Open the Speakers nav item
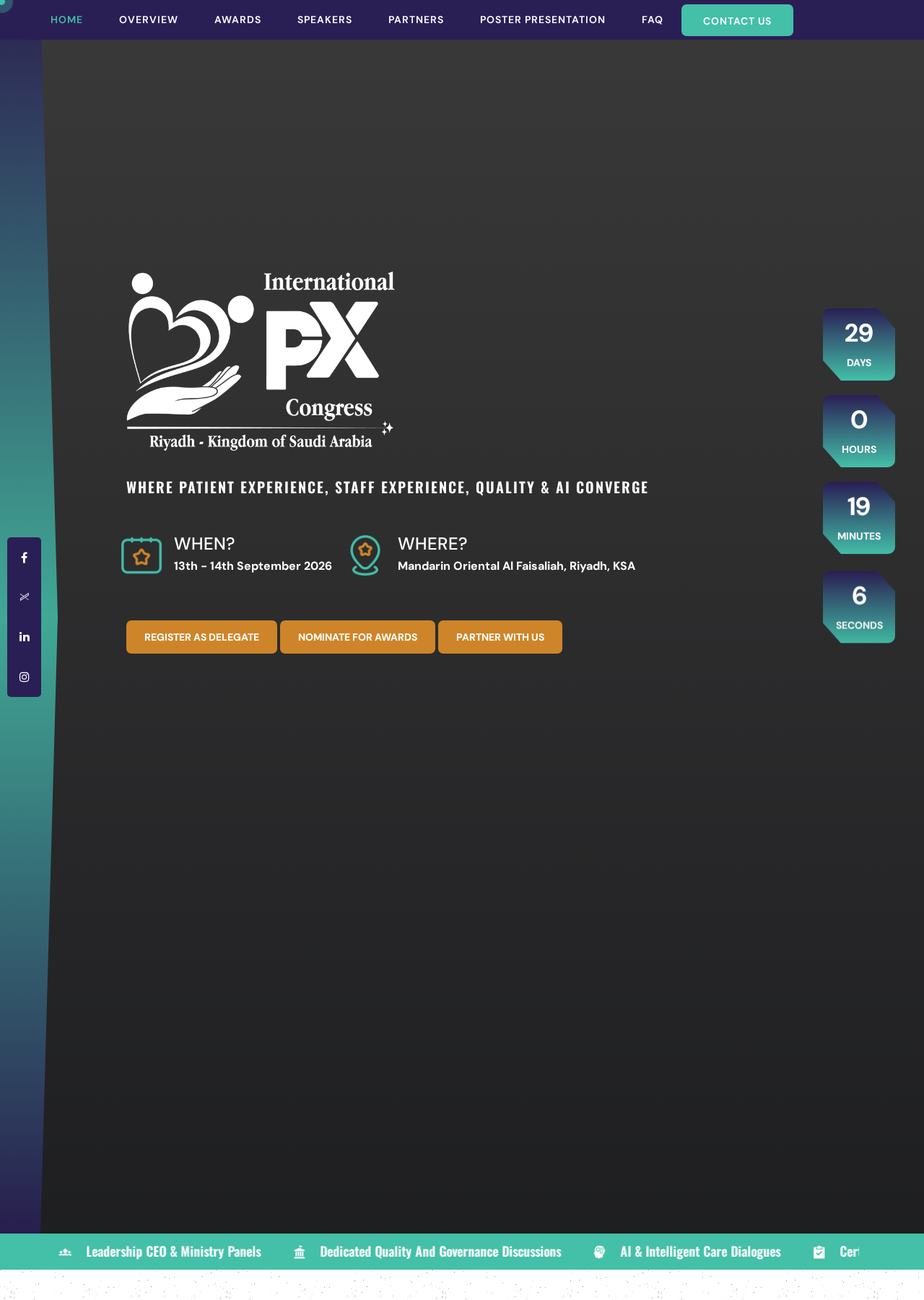924x1300 pixels. click(x=325, y=19)
